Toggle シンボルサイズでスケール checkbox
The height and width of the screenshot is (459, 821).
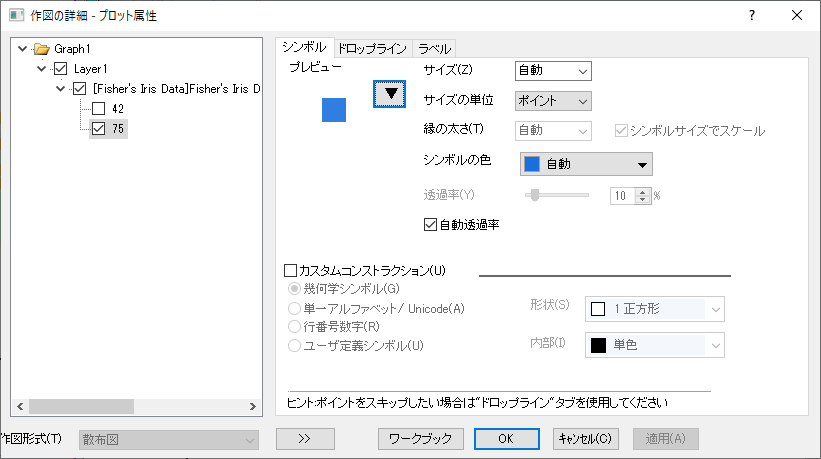(621, 130)
